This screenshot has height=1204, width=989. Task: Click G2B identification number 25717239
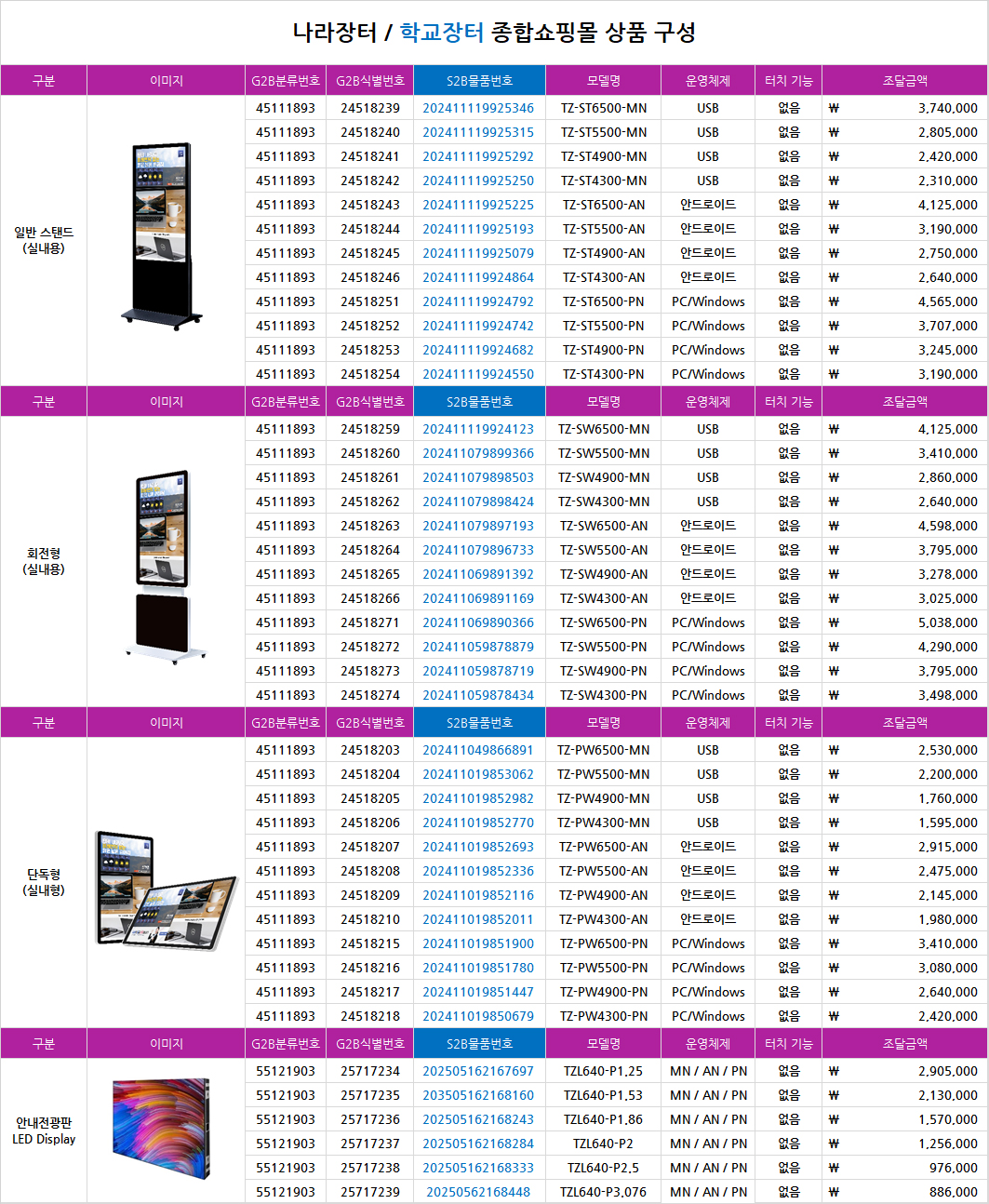click(370, 1192)
